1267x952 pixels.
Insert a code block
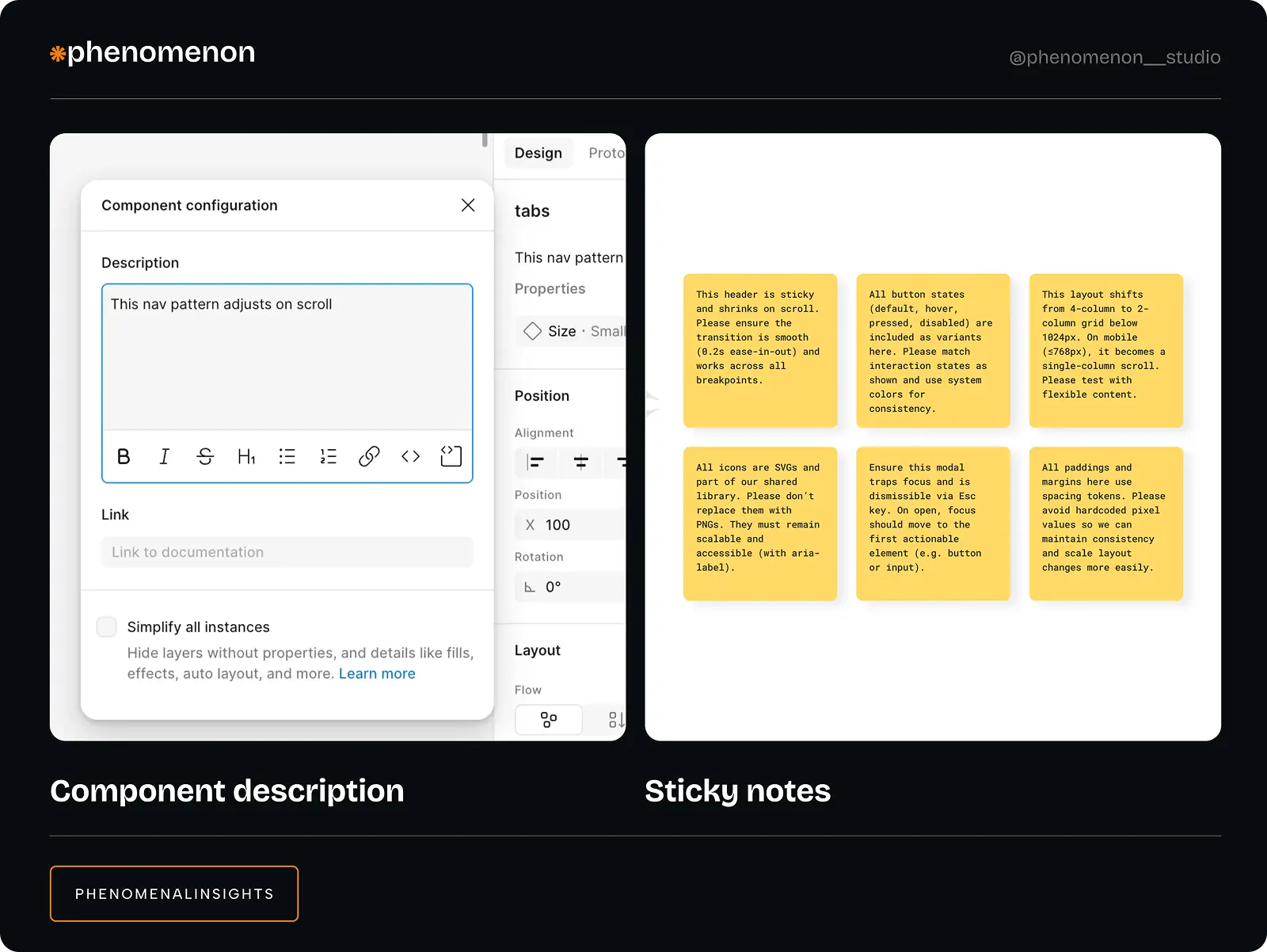(451, 456)
